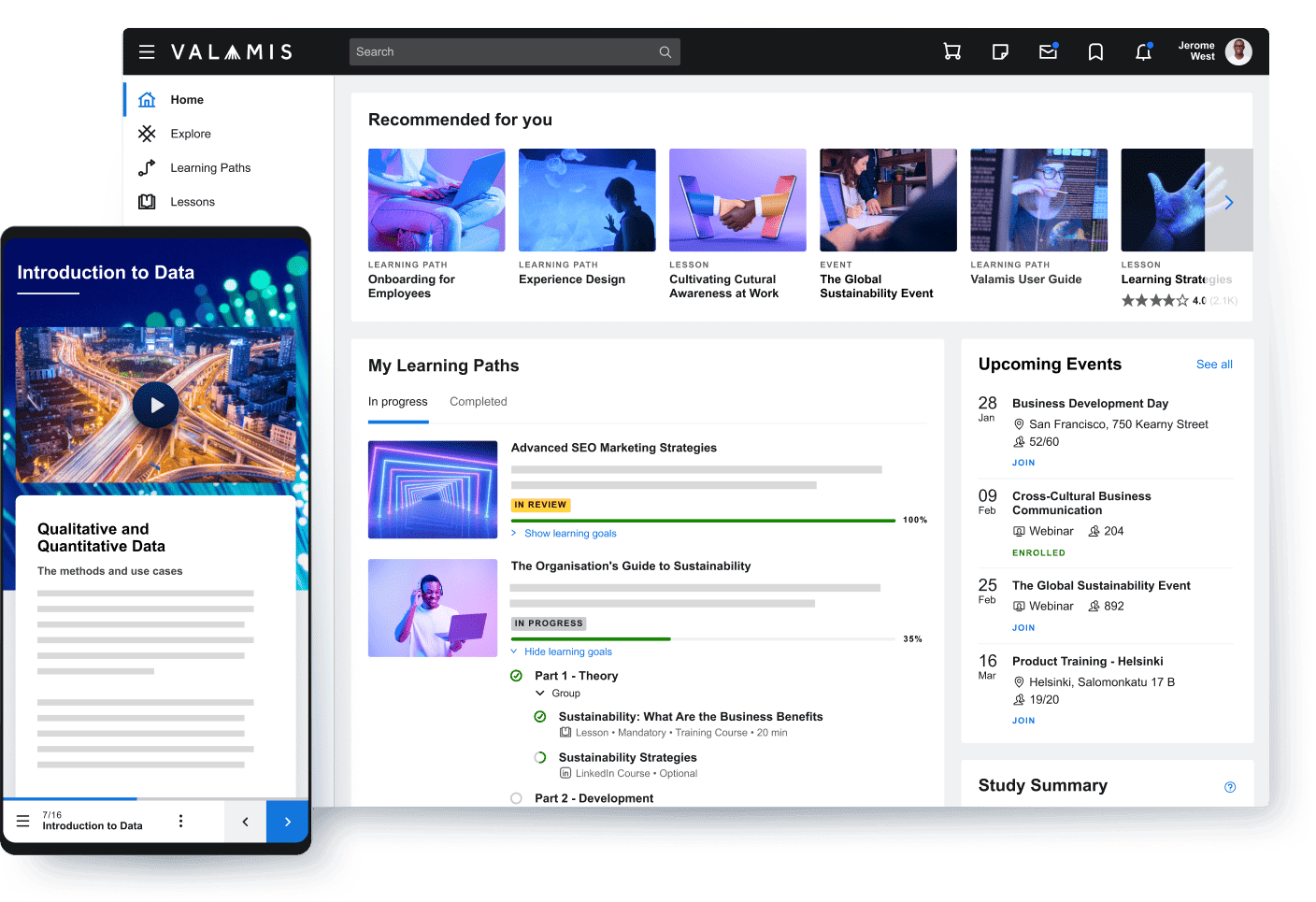Open the notes page icon in the top bar
The image size is (1316, 902).
(x=1000, y=51)
